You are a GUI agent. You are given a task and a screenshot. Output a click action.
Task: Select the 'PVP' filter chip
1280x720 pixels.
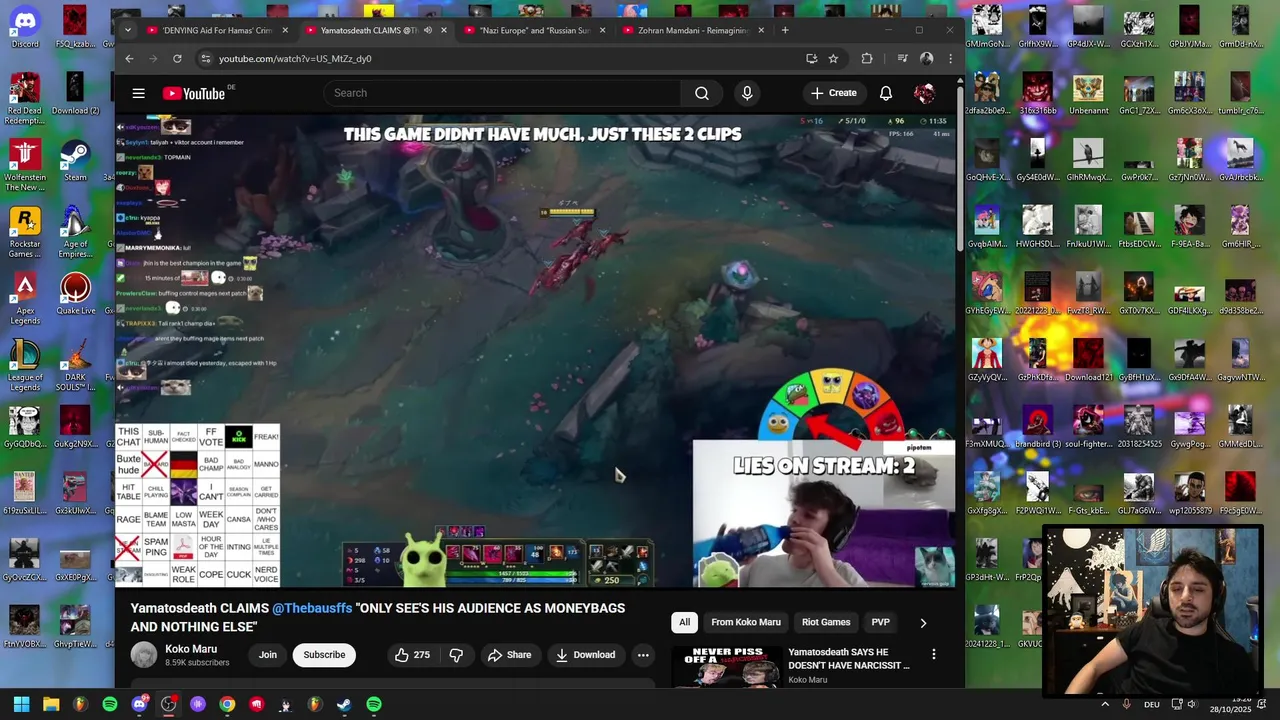880,622
